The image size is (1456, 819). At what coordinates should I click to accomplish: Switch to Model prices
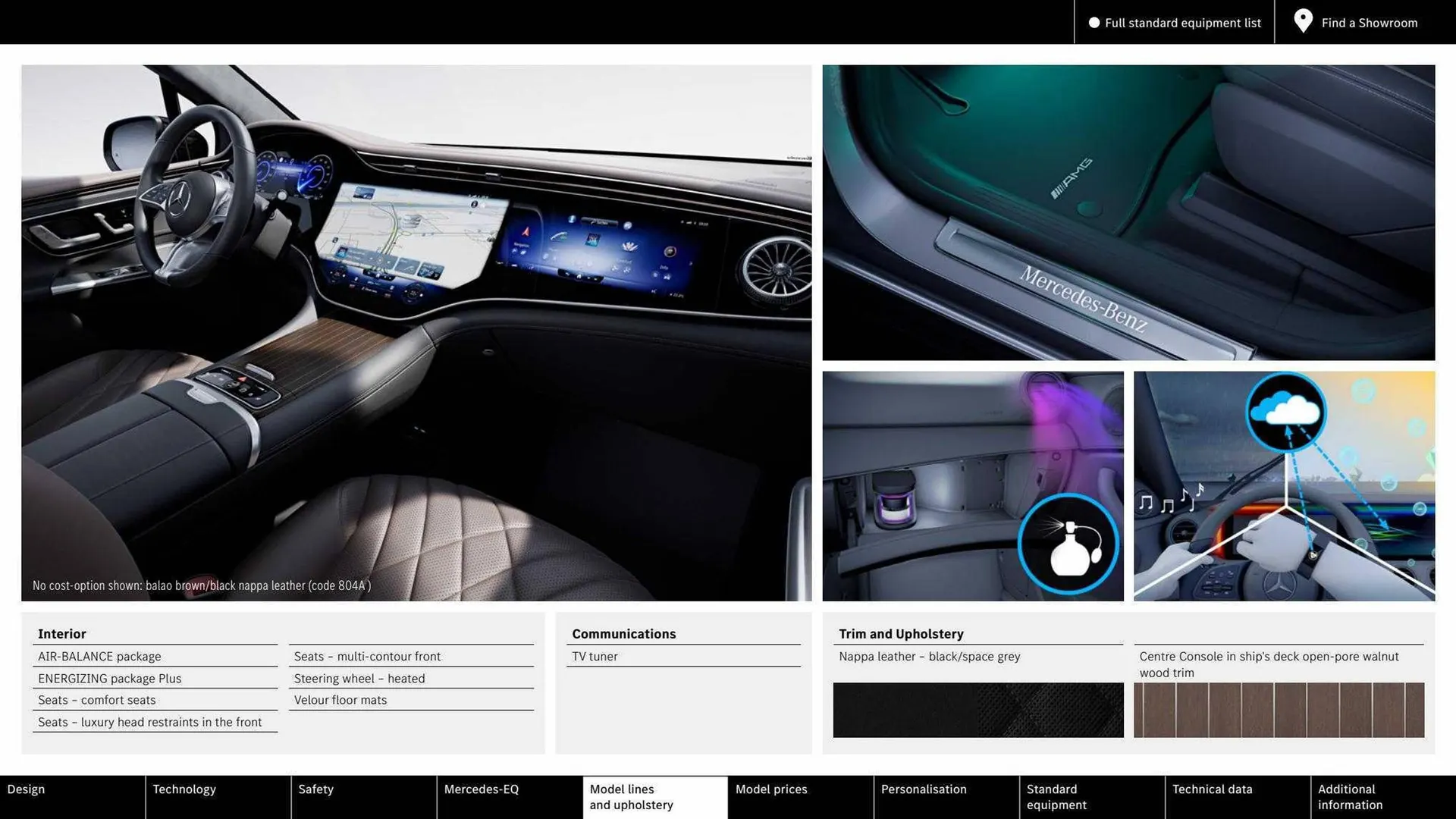[x=771, y=789]
